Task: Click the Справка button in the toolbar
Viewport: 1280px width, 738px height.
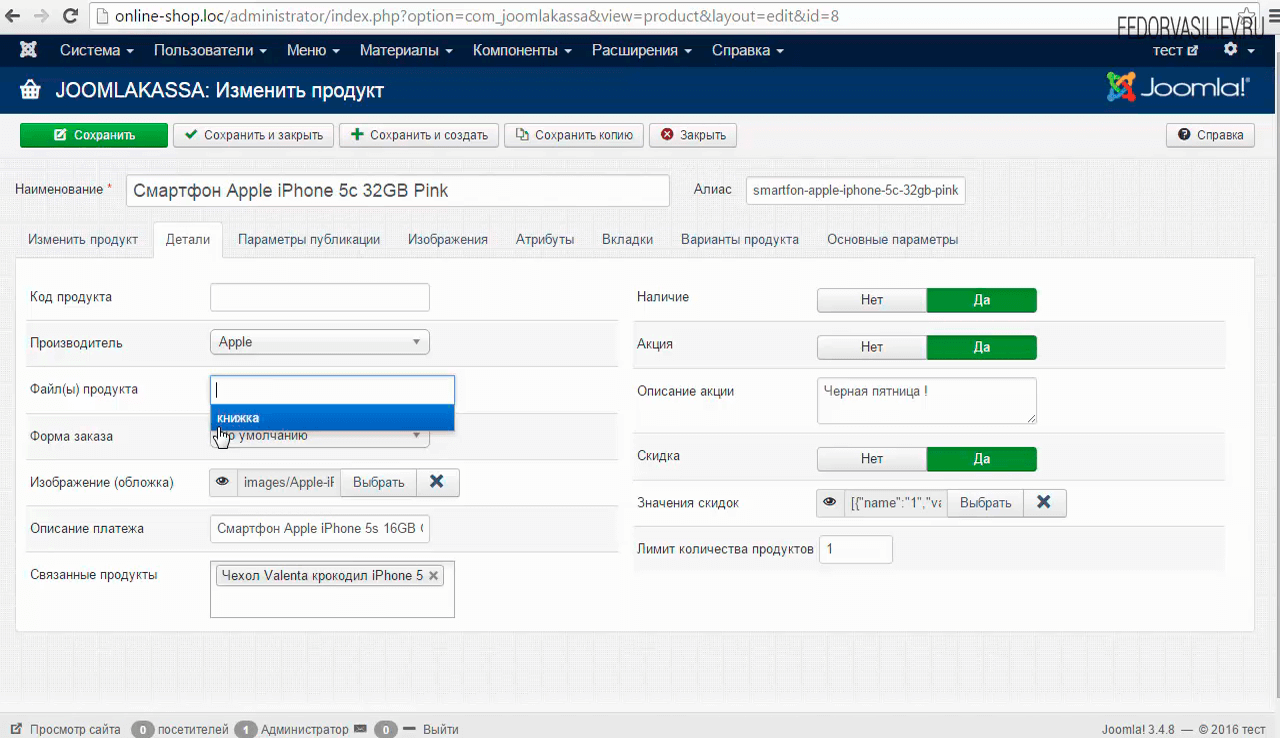Action: (1210, 135)
